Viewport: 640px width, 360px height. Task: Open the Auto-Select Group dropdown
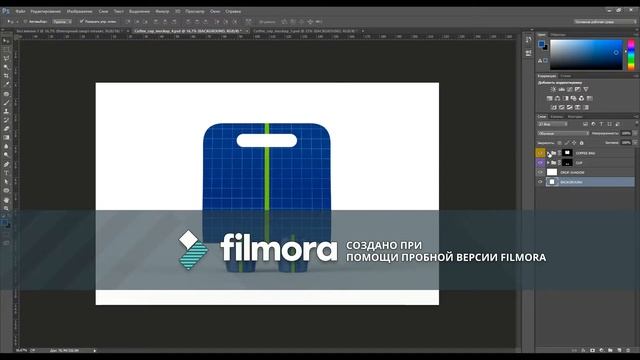click(x=62, y=22)
